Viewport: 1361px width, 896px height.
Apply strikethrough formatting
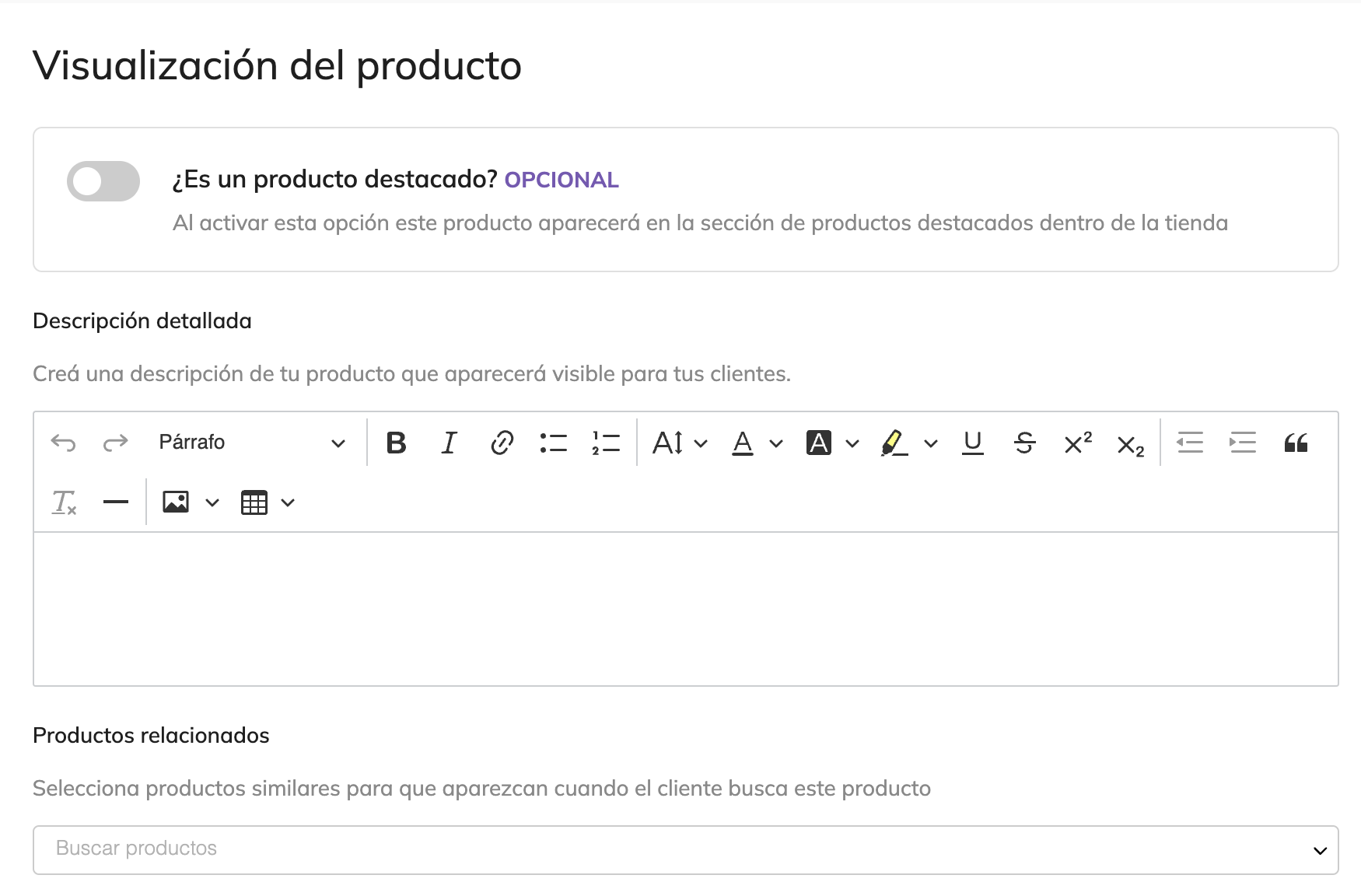(x=1024, y=443)
